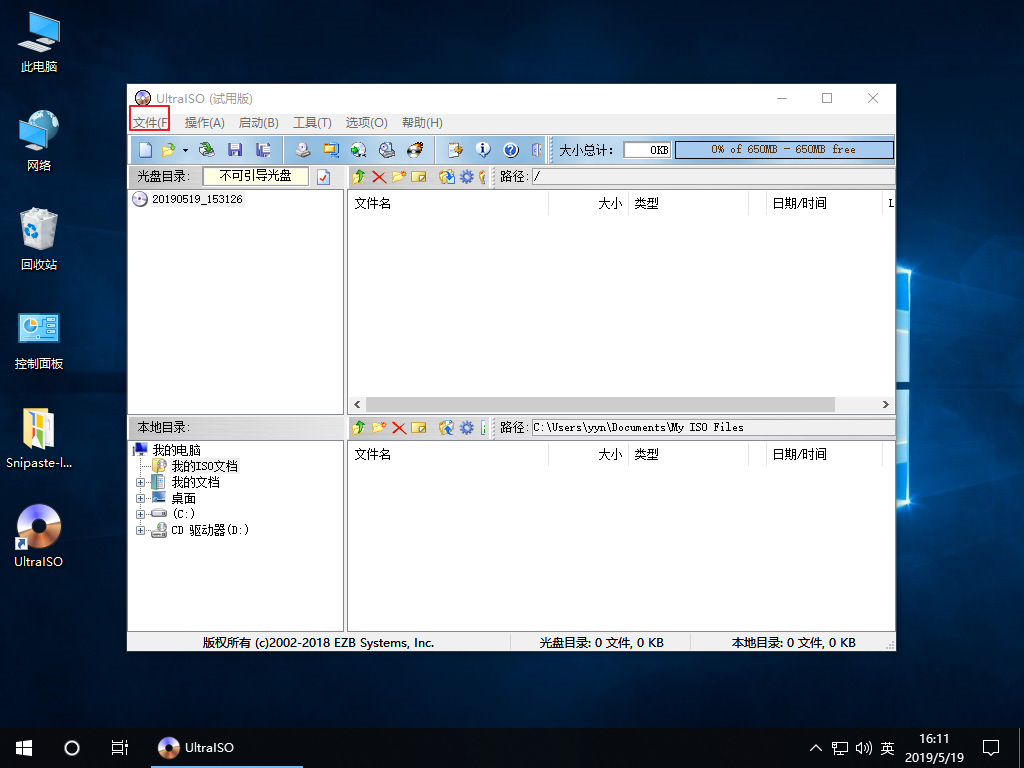Viewport: 1024px width, 768px height.
Task: Click the 大小总计 0KB size field
Action: click(647, 150)
